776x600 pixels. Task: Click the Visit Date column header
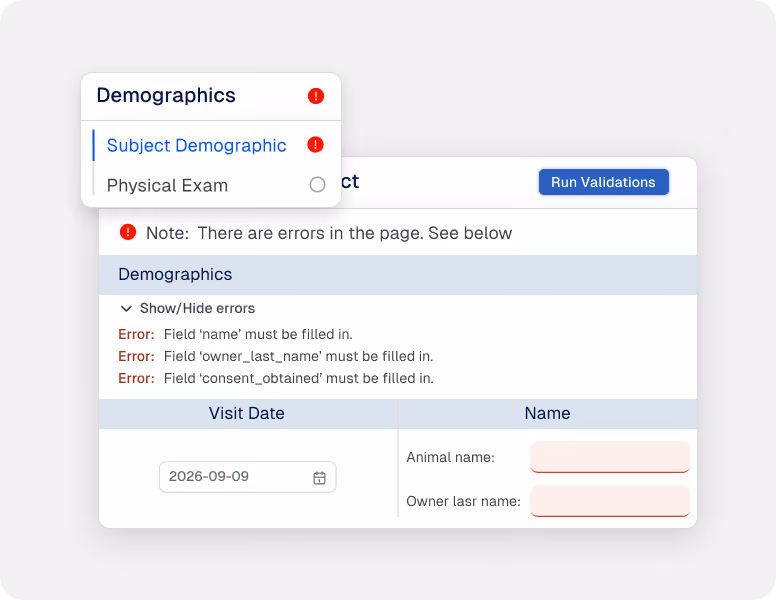point(248,413)
